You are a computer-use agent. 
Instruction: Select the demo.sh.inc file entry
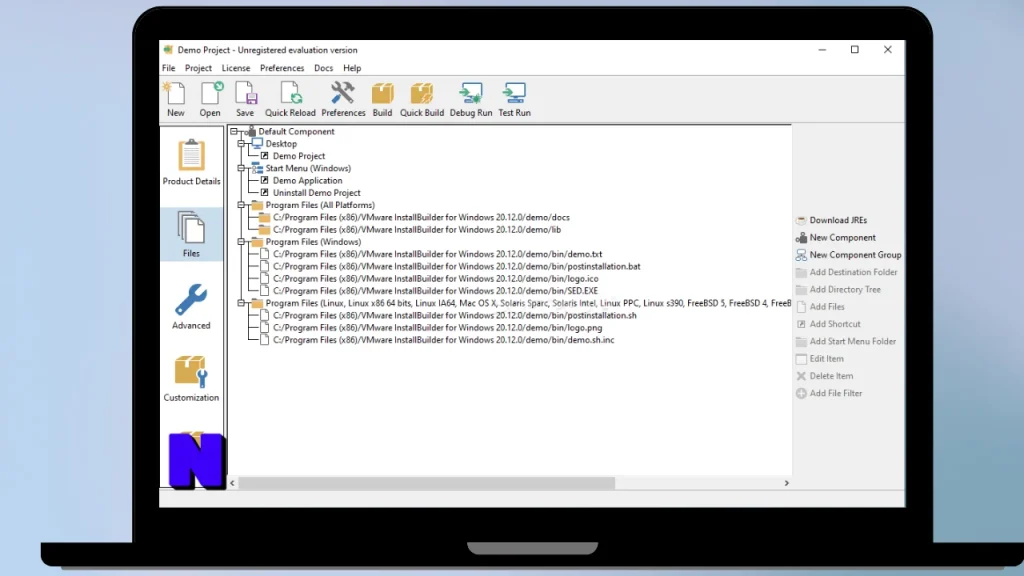(443, 340)
